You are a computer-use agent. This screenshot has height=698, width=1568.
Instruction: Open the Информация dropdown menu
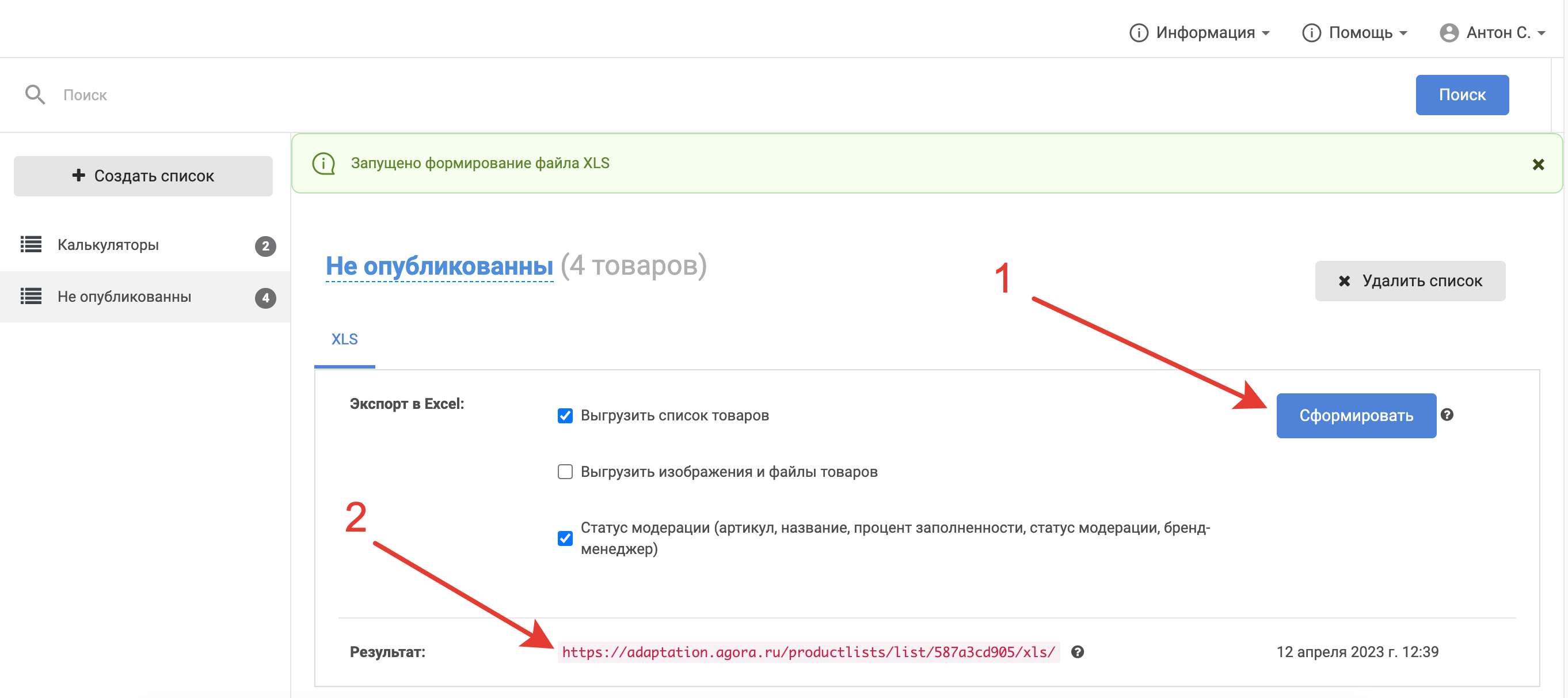coord(1200,33)
